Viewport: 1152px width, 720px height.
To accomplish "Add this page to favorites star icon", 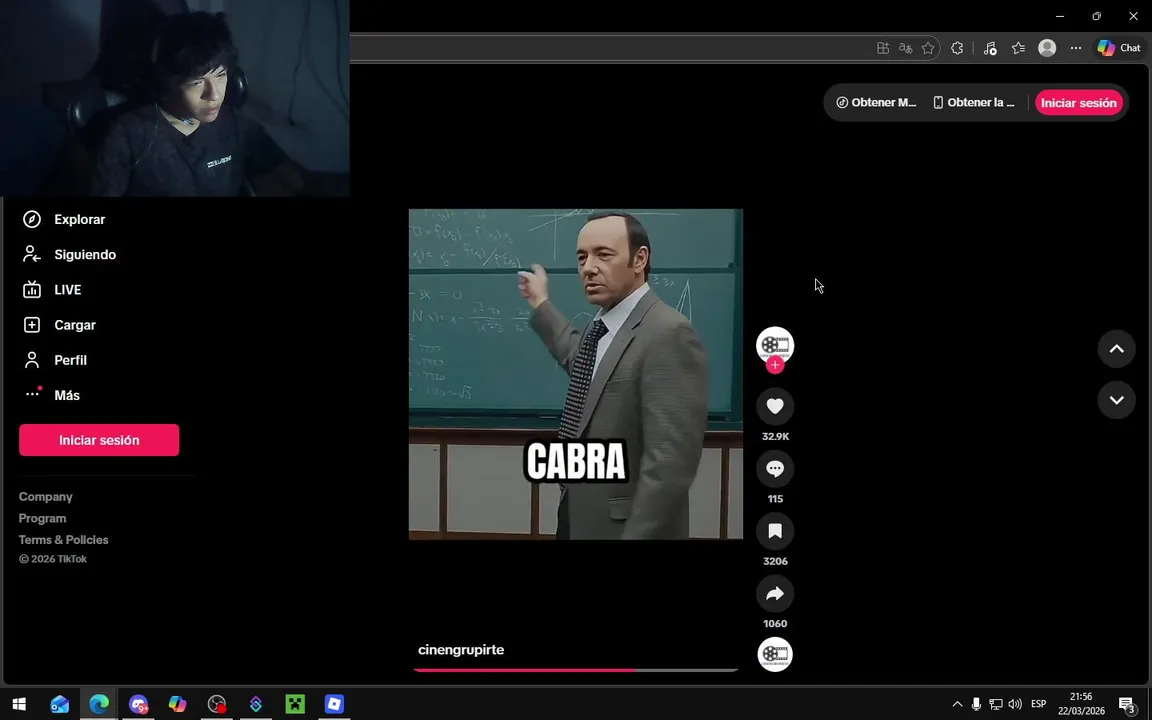I will click(x=928, y=48).
